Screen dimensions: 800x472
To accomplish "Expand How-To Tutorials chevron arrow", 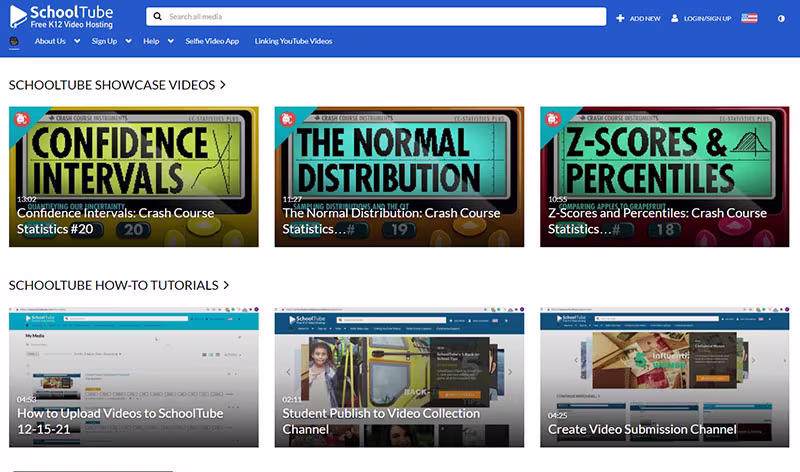I will 226,285.
